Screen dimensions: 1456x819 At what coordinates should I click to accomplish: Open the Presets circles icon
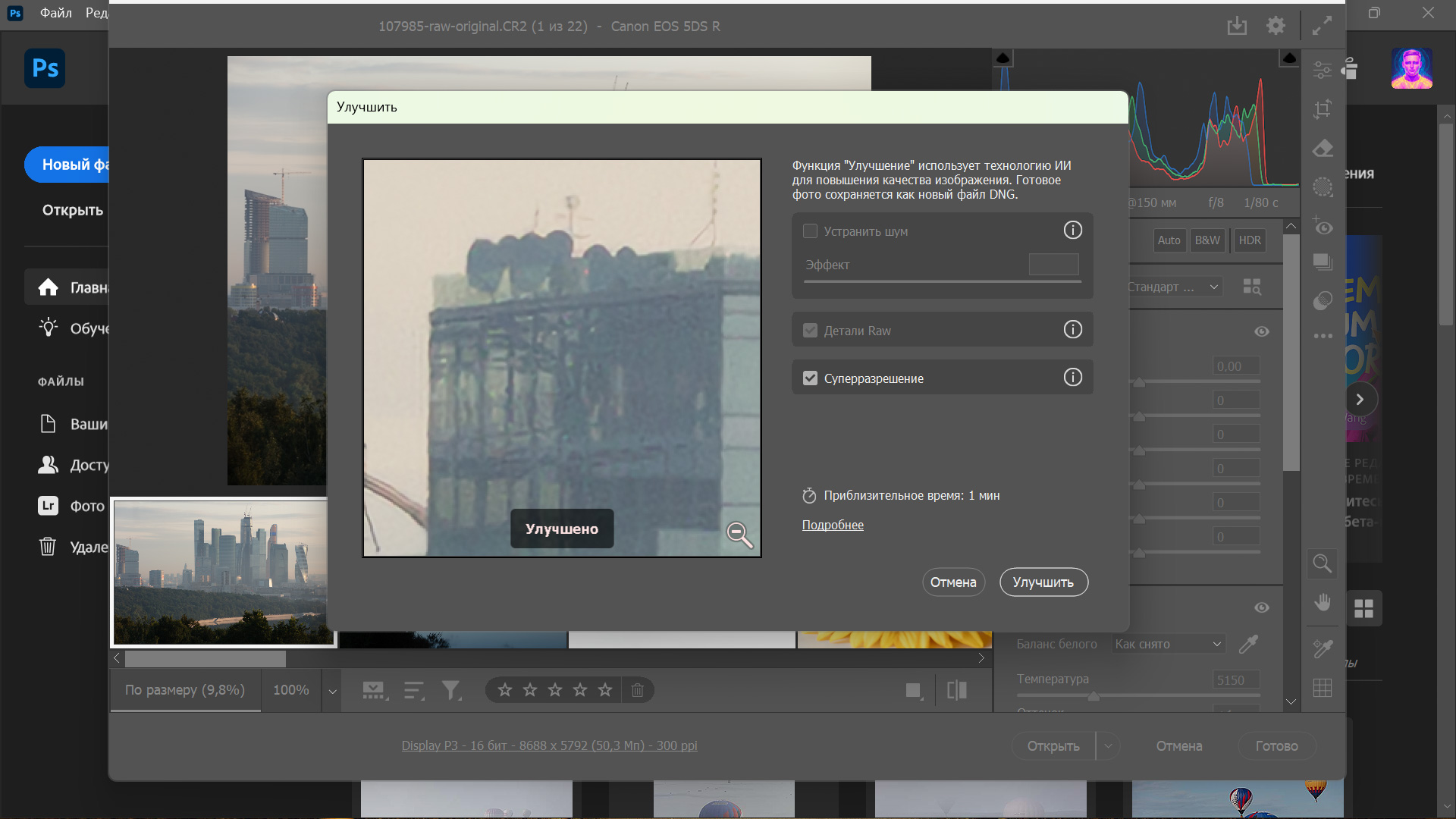click(x=1323, y=301)
